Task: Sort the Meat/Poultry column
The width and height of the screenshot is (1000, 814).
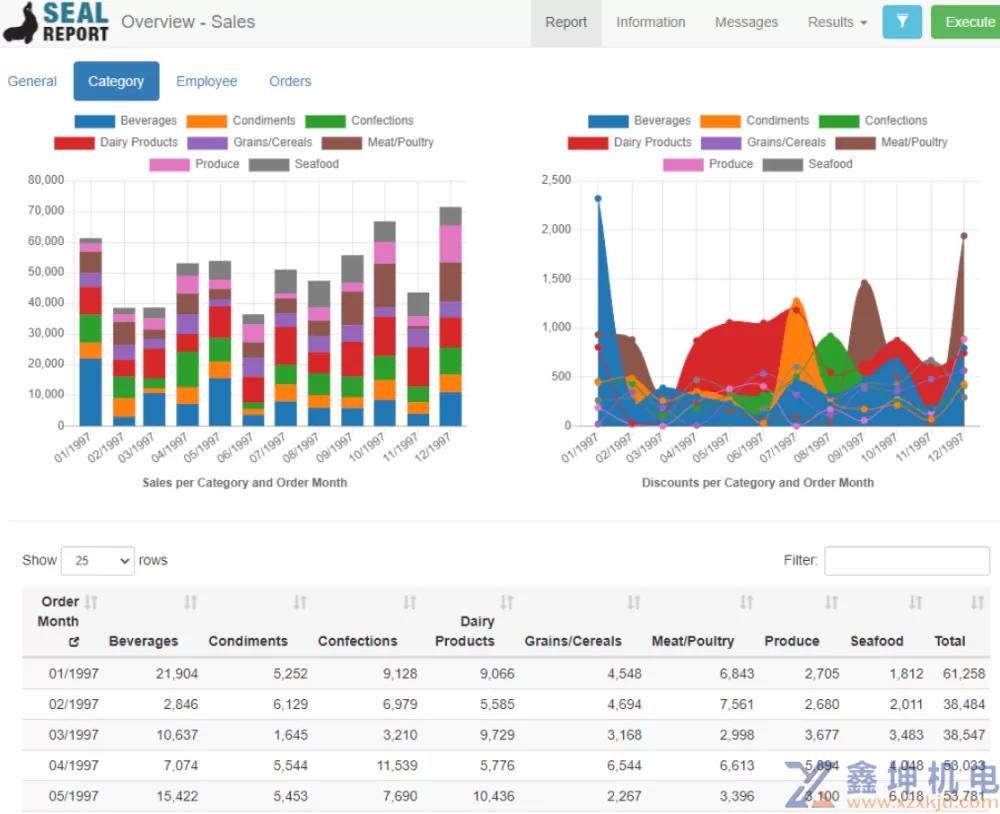Action: click(746, 602)
